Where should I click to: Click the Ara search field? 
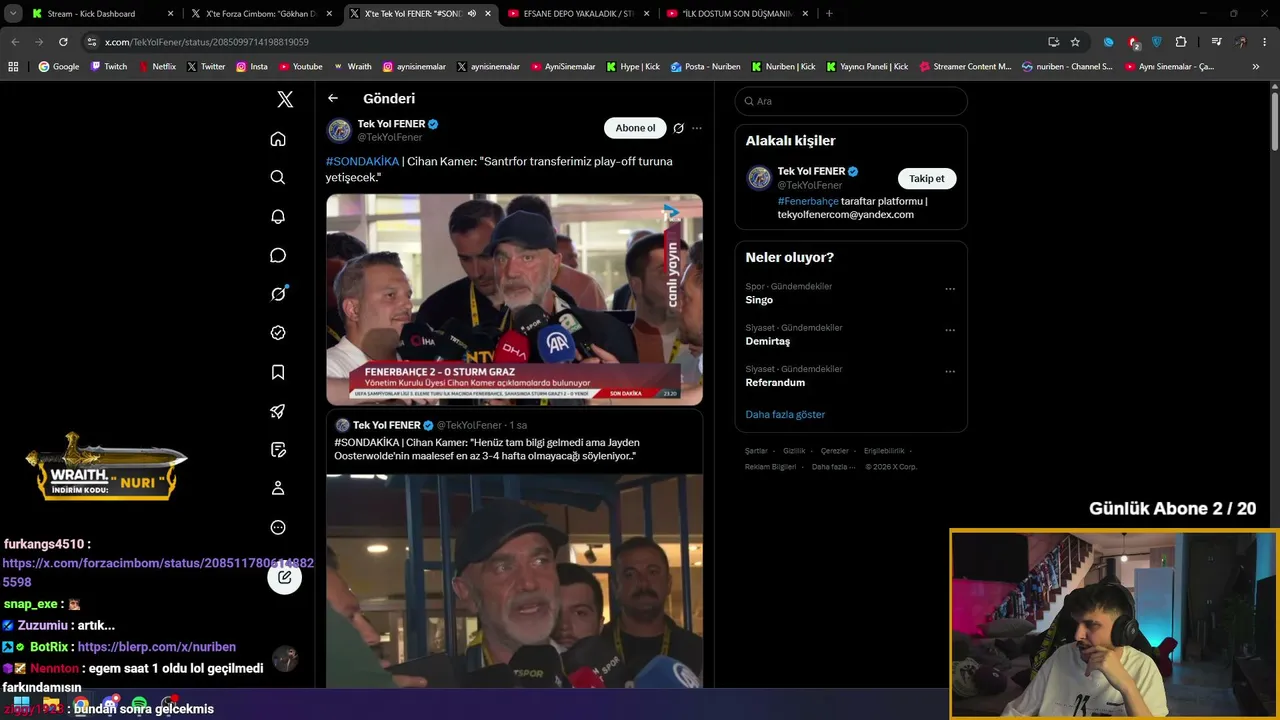pos(851,101)
